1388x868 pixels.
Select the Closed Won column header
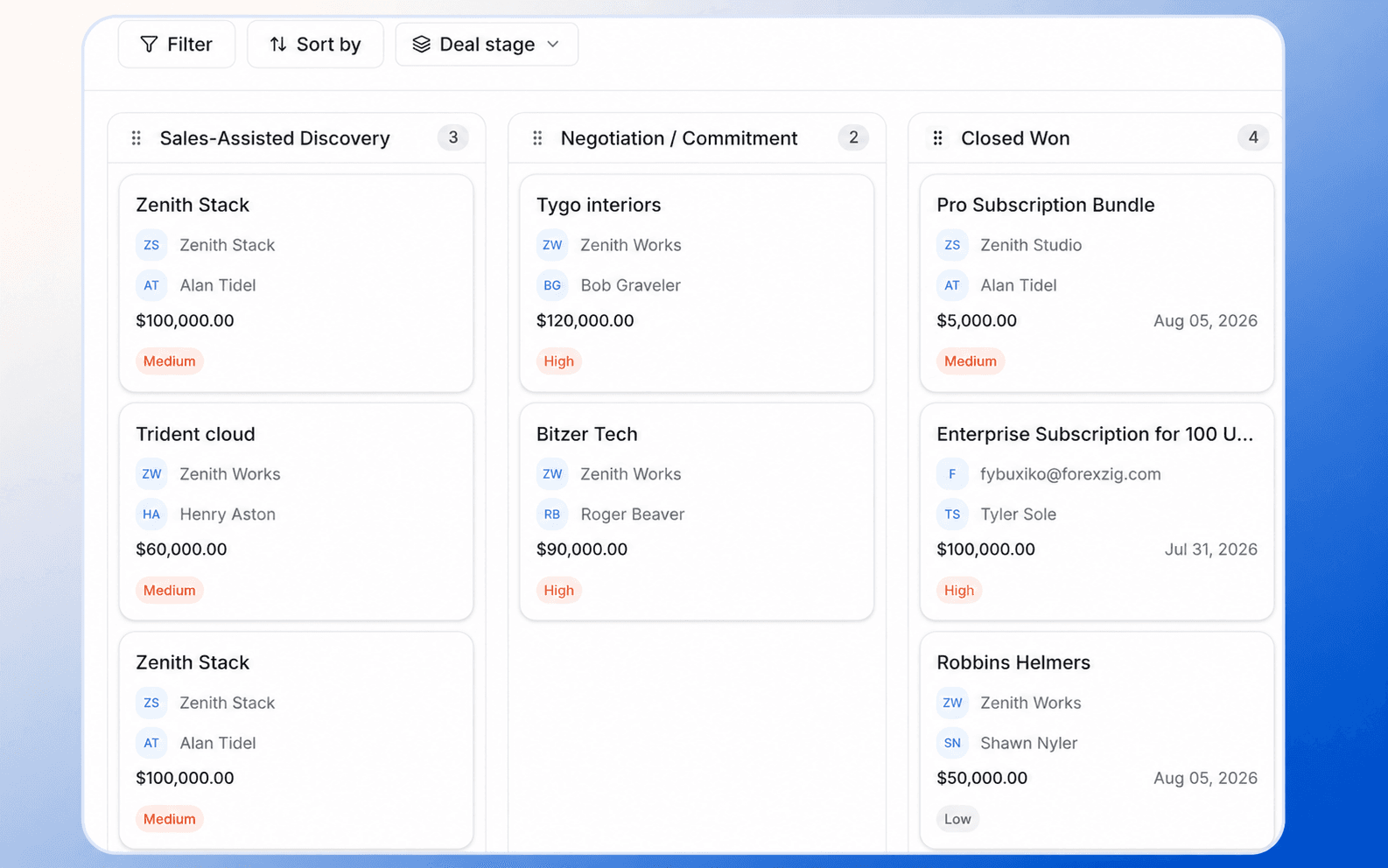click(1097, 138)
